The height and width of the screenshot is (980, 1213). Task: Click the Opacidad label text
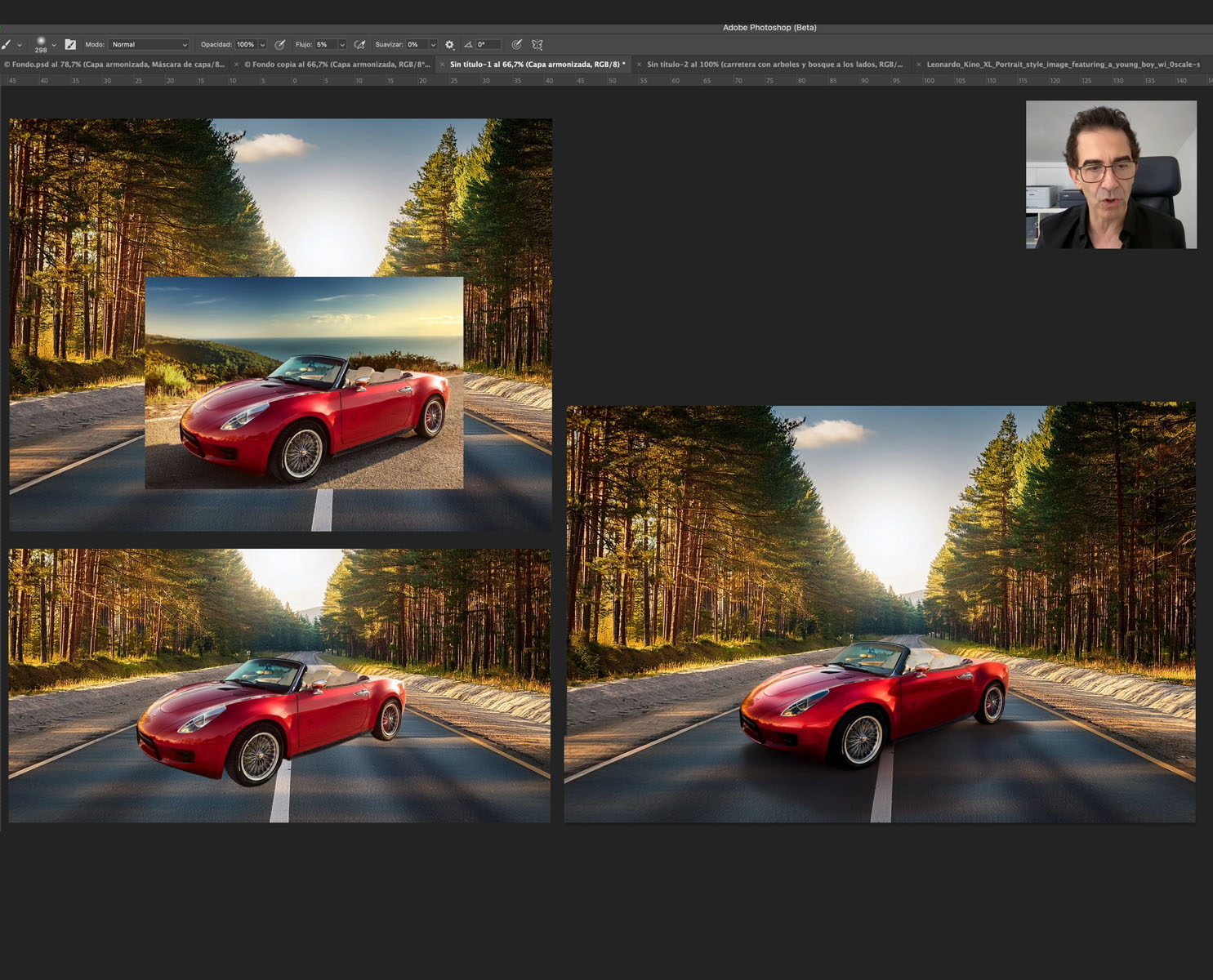(216, 45)
